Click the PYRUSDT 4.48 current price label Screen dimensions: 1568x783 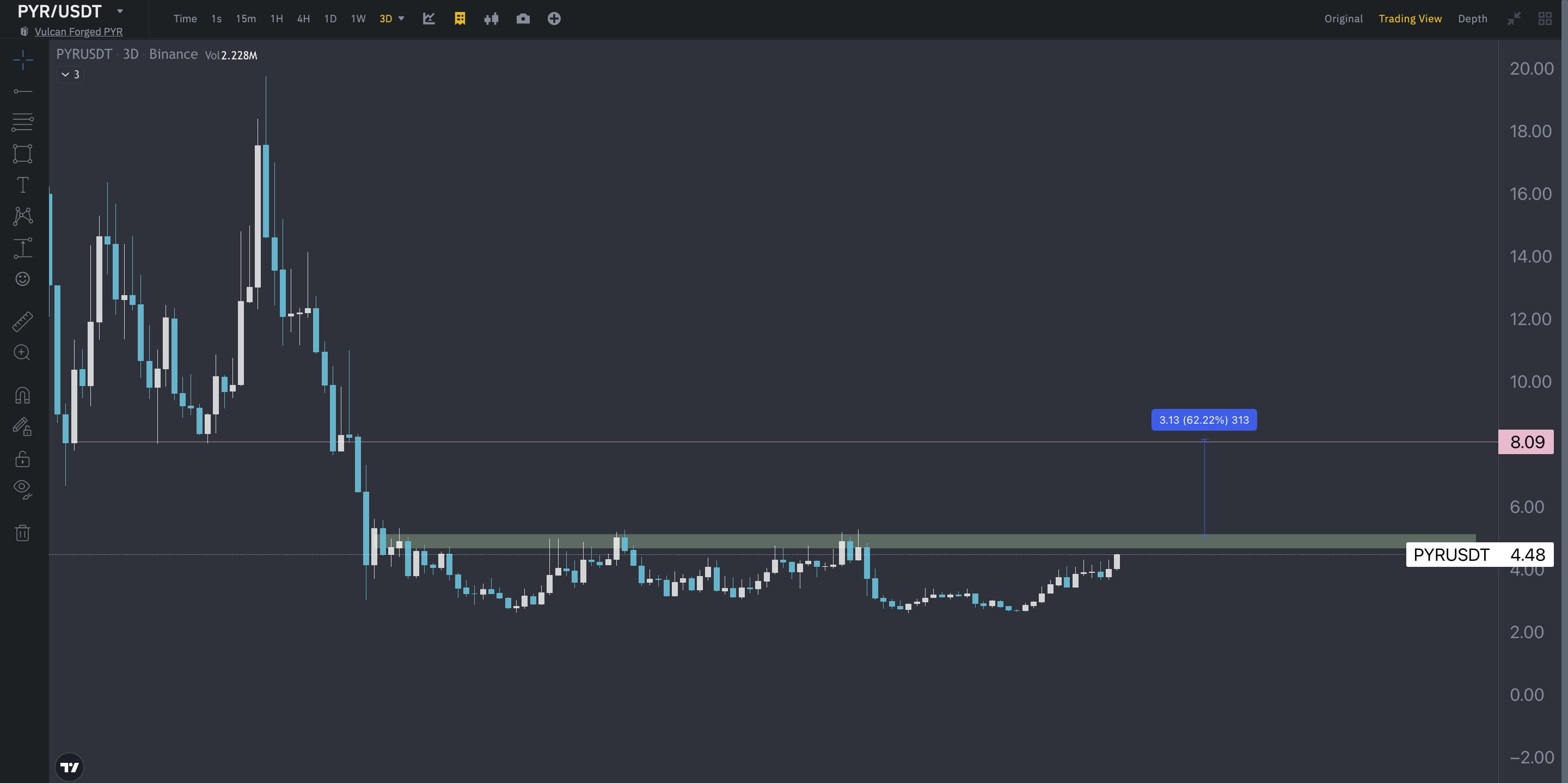[x=1480, y=555]
